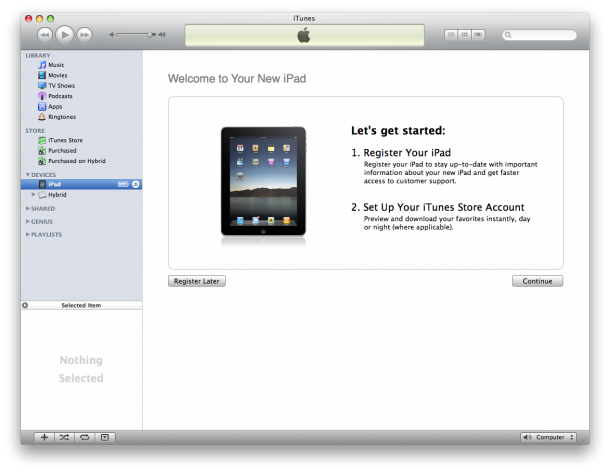Toggle shuffle playback

point(65,437)
